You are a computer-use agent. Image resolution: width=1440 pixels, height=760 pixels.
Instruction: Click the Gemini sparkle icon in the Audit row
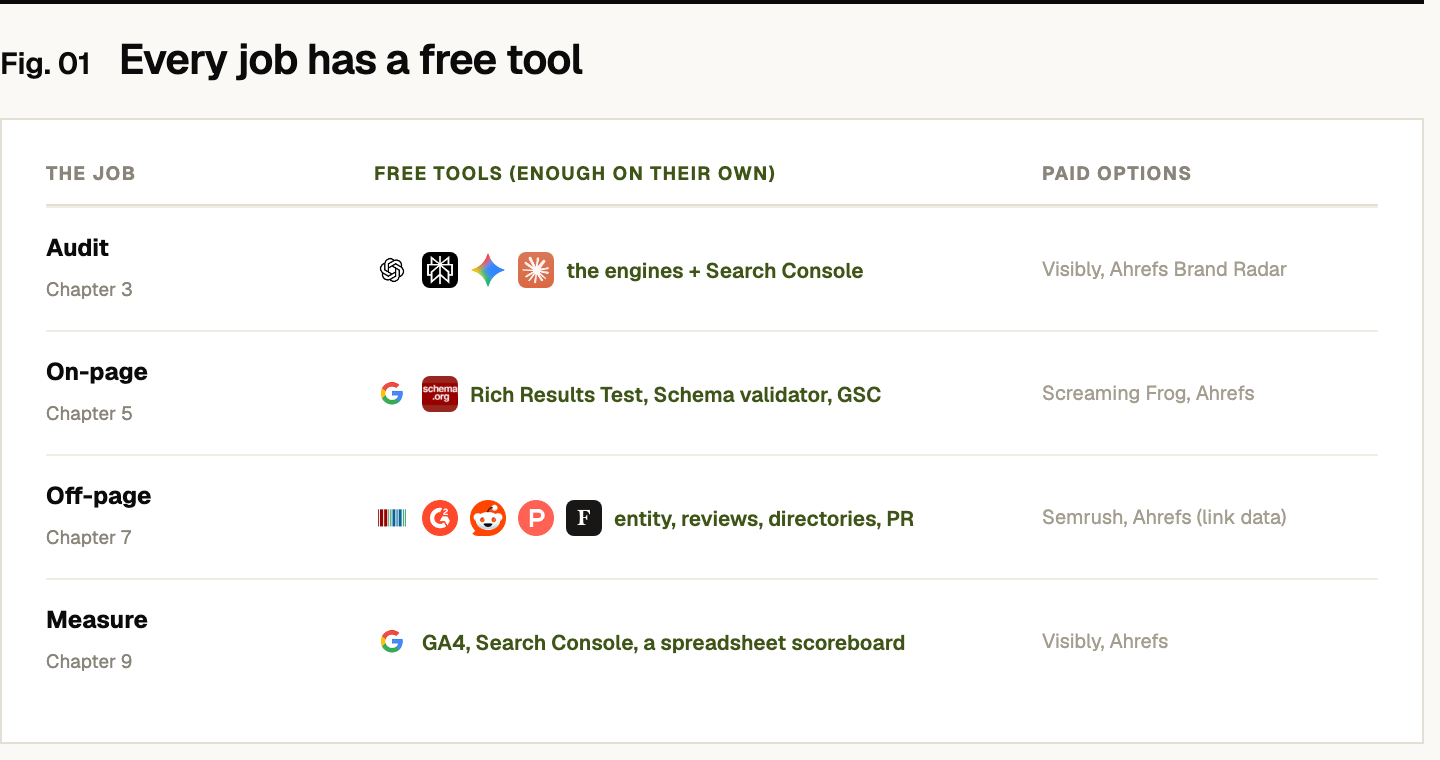pyautogui.click(x=488, y=270)
